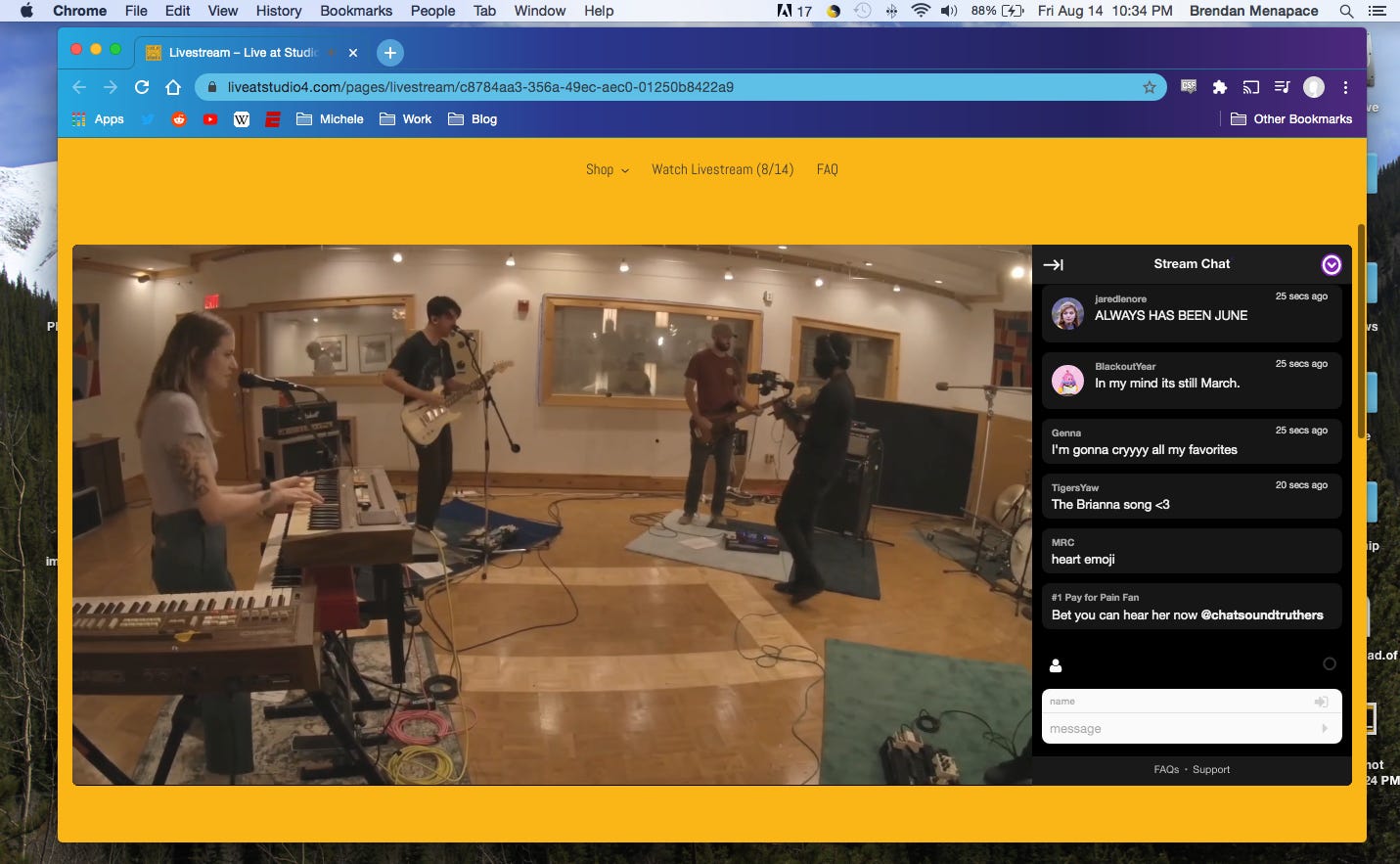Open the Bookmarks menu in menu bar
Viewport: 1400px width, 864px height.
click(356, 11)
